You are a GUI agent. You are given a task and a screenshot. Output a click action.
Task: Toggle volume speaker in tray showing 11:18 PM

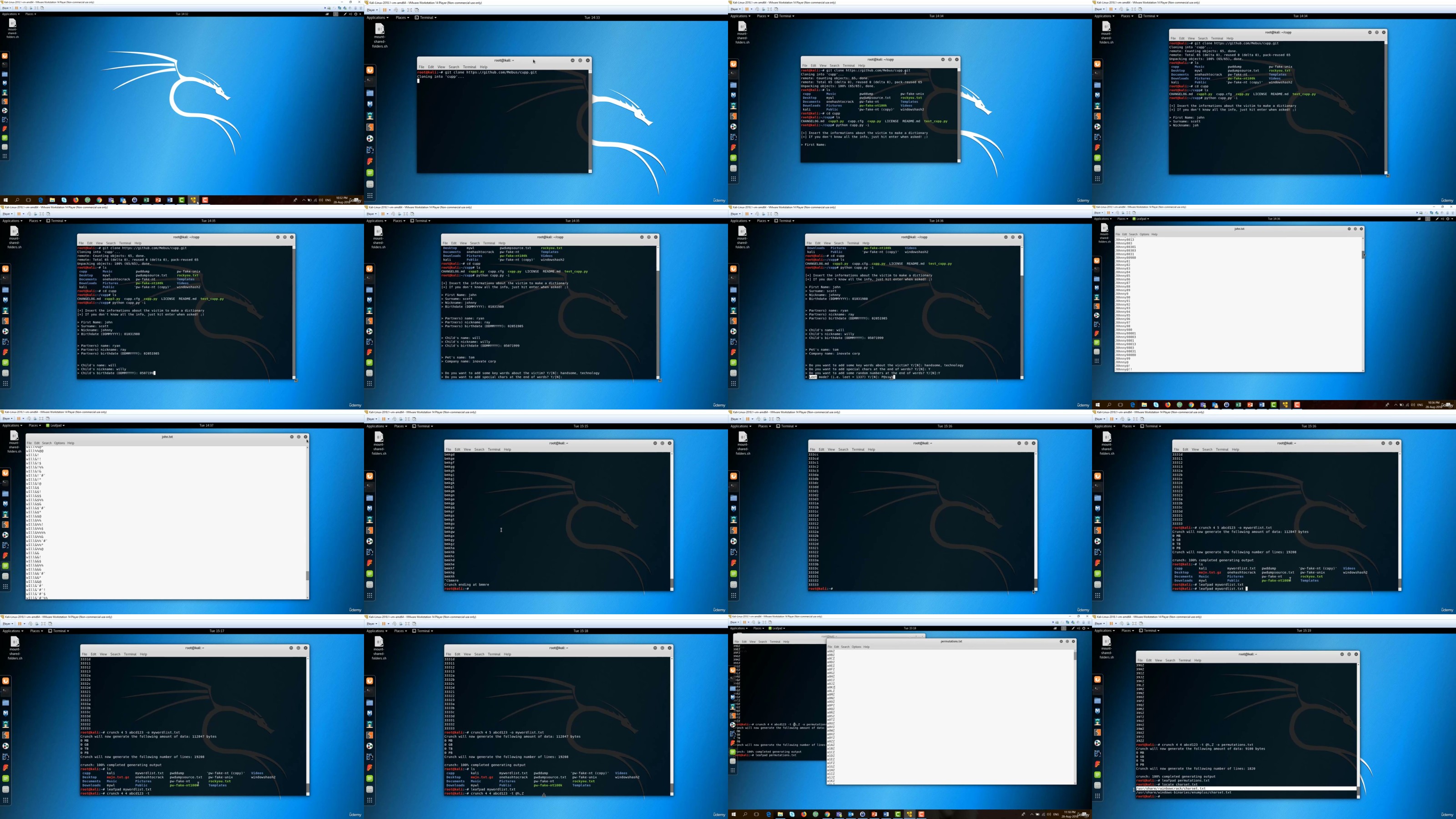[1049, 814]
